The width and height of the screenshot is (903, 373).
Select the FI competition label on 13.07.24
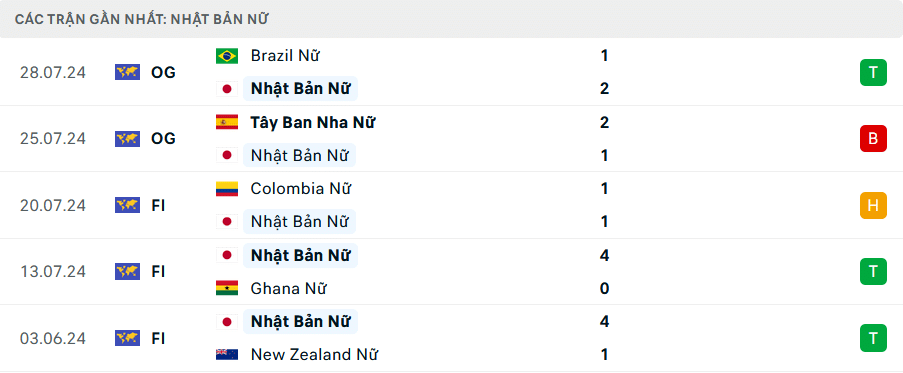[x=158, y=272]
